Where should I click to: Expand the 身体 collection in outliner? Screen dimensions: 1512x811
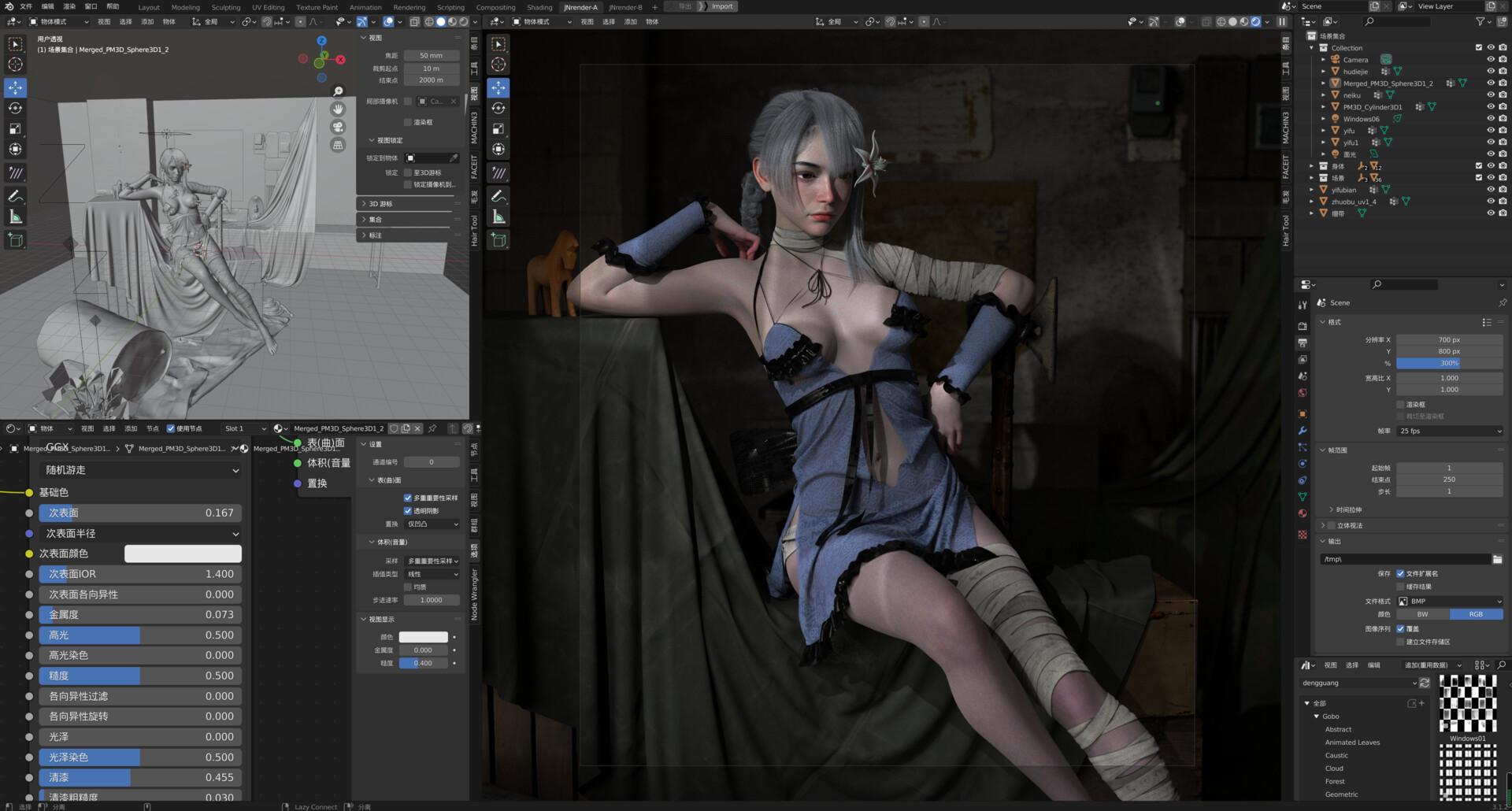[1312, 166]
